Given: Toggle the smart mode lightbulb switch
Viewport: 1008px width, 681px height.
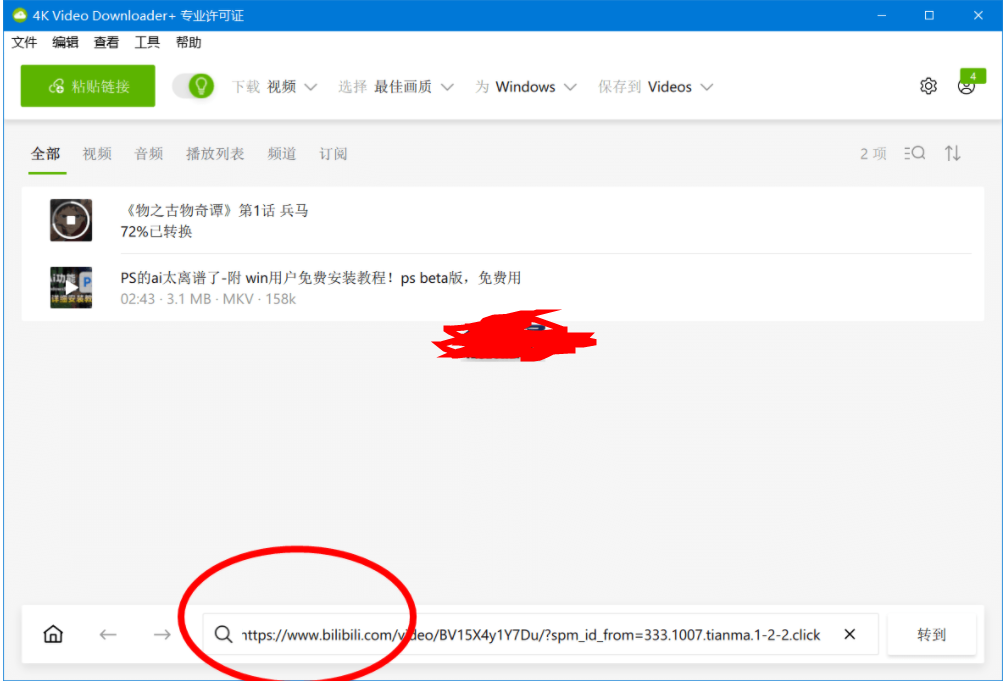Looking at the screenshot, I should tap(194, 86).
